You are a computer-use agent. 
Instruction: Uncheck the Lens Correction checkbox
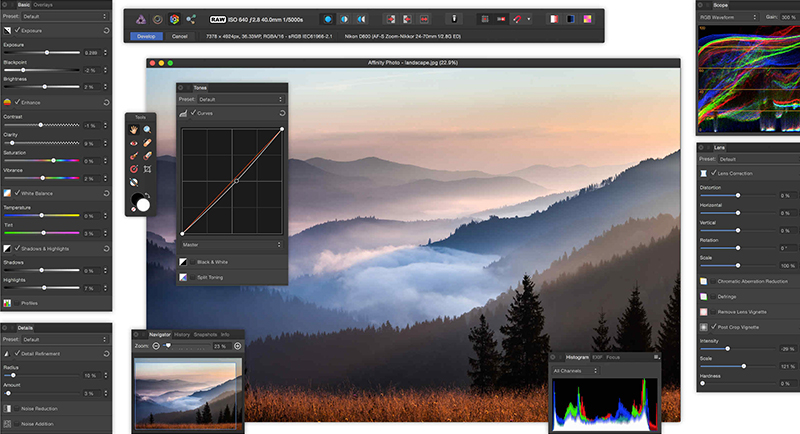pos(714,173)
